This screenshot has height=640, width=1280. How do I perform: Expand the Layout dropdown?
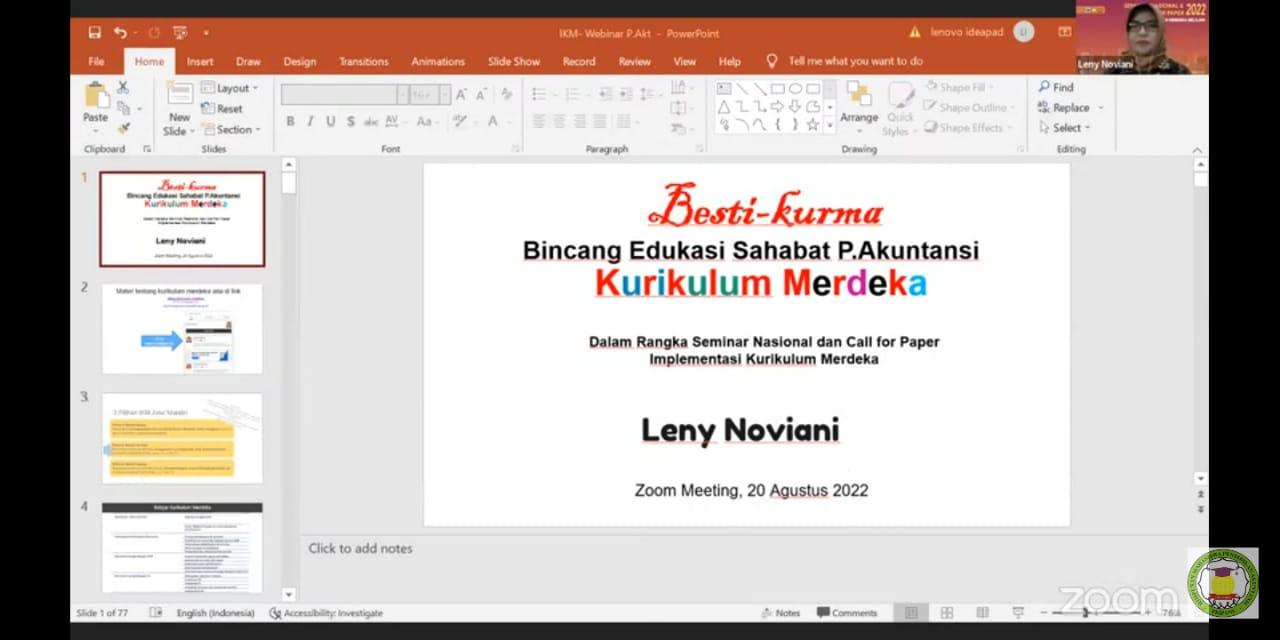(231, 88)
